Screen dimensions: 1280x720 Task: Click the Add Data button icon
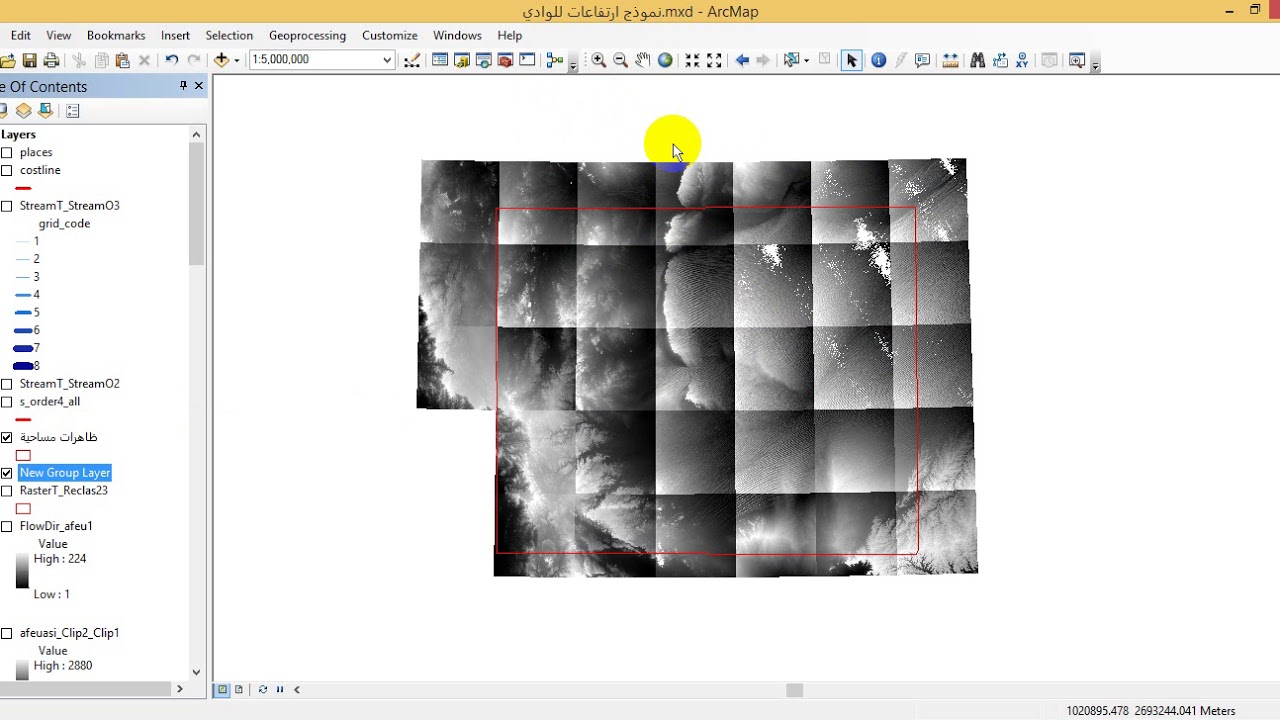pos(222,60)
